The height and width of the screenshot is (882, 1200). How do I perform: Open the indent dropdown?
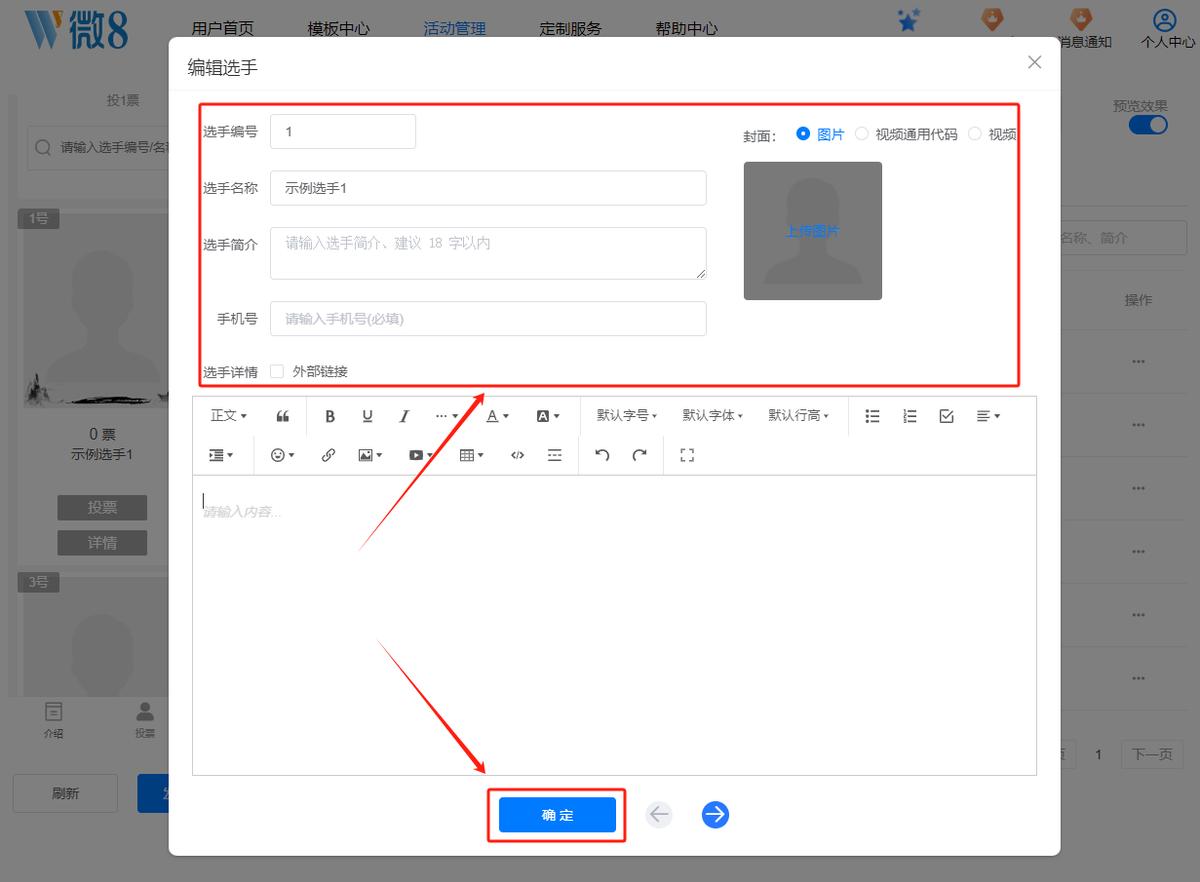(x=221, y=455)
